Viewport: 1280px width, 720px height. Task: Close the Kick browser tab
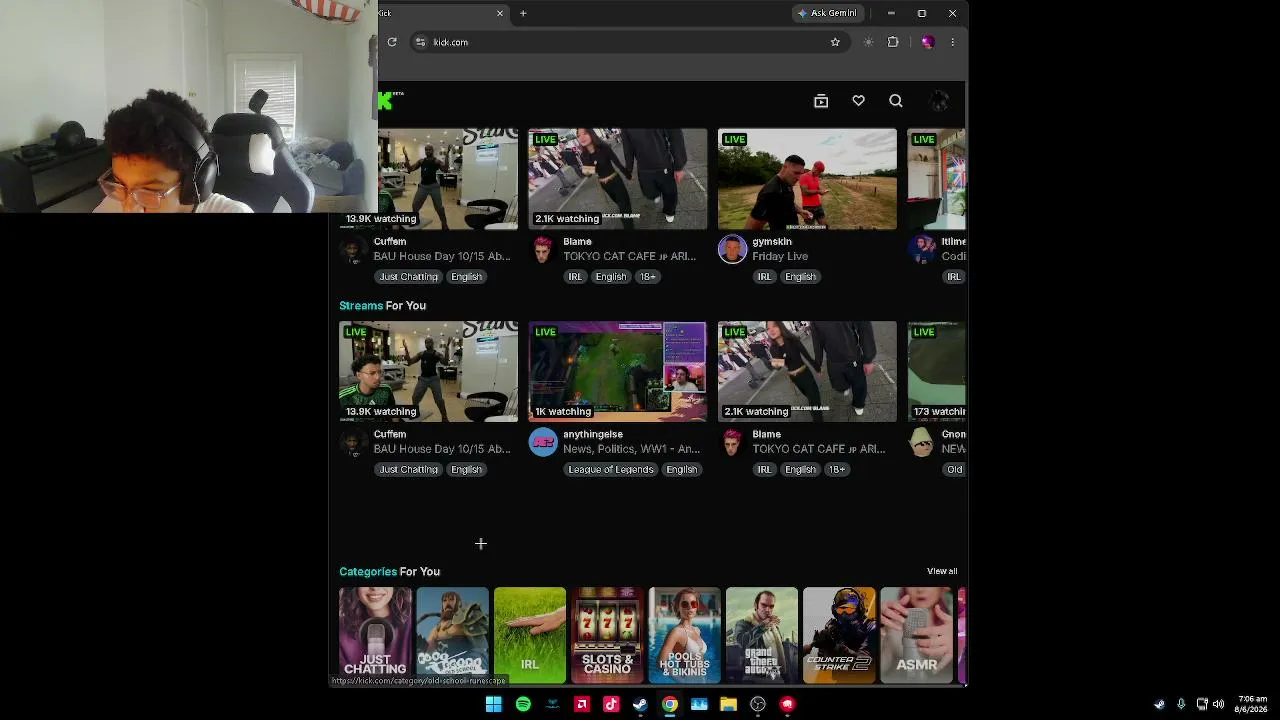click(x=500, y=13)
